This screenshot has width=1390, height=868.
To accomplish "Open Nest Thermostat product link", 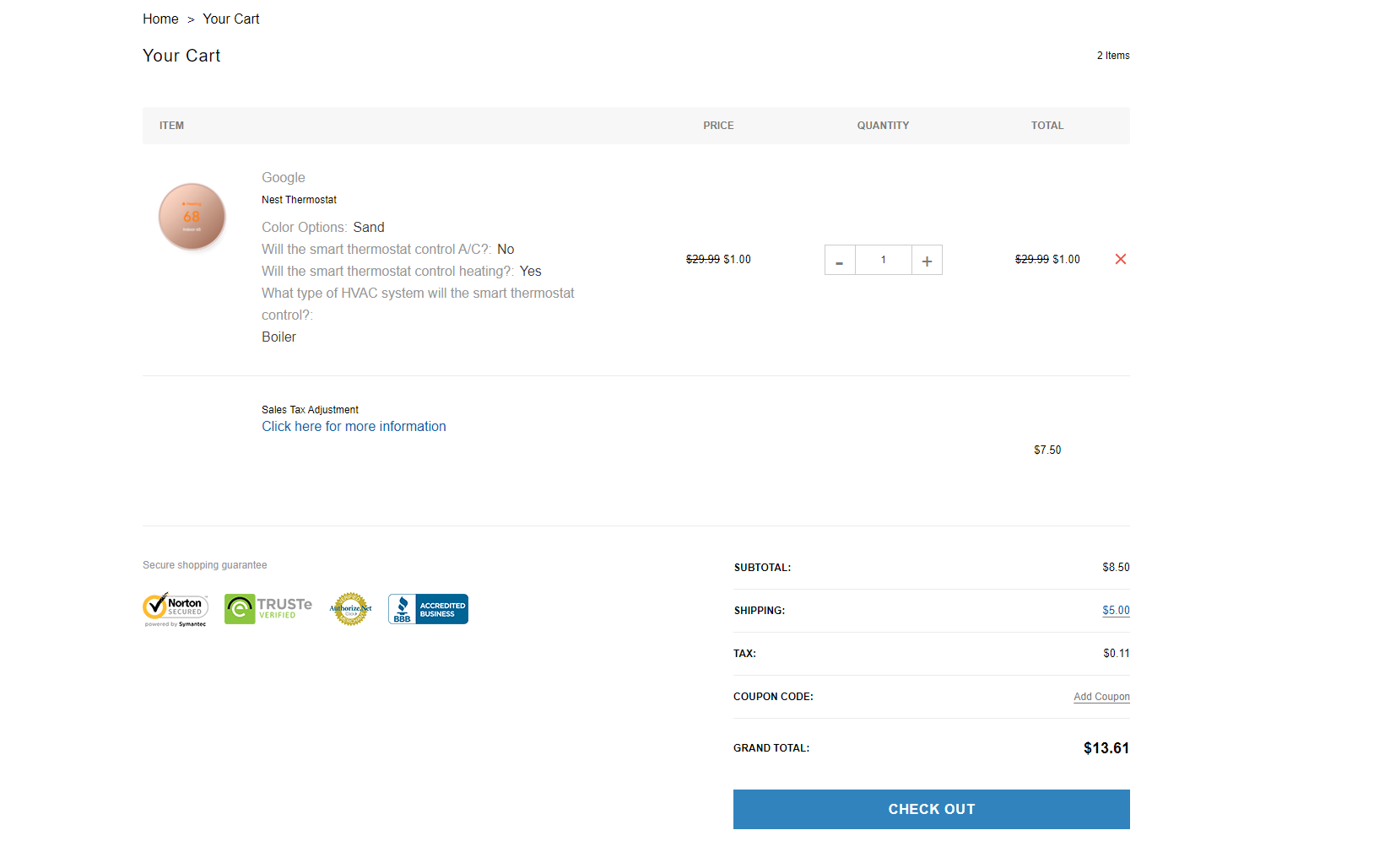I will [x=299, y=200].
